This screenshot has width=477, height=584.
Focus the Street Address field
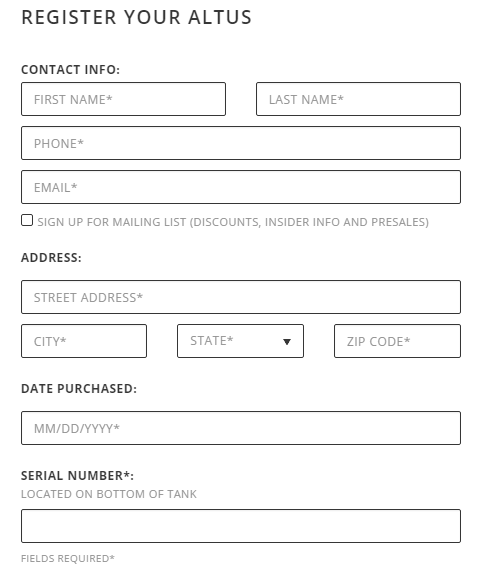click(241, 297)
